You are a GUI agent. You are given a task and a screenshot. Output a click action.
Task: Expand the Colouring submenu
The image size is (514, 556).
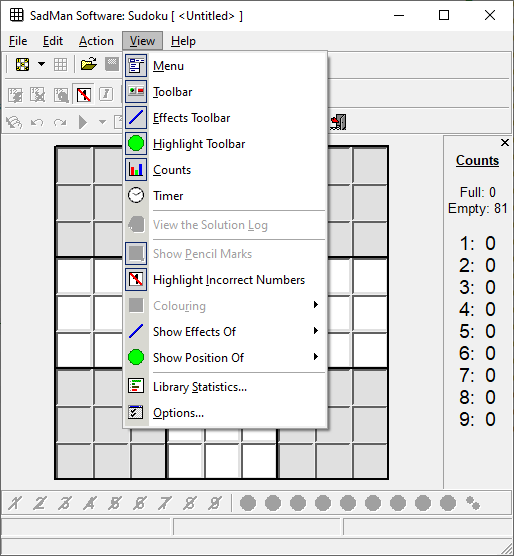coord(225,306)
